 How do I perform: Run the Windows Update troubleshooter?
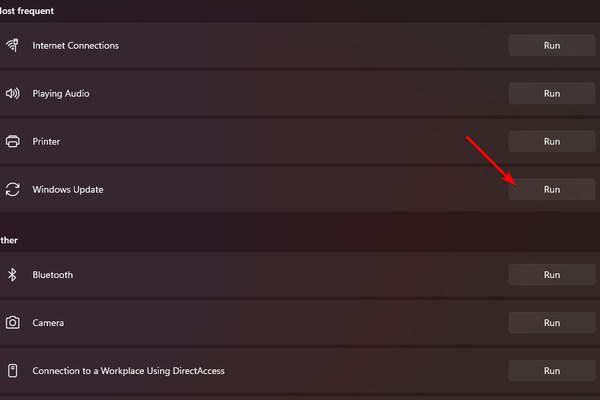(551, 189)
